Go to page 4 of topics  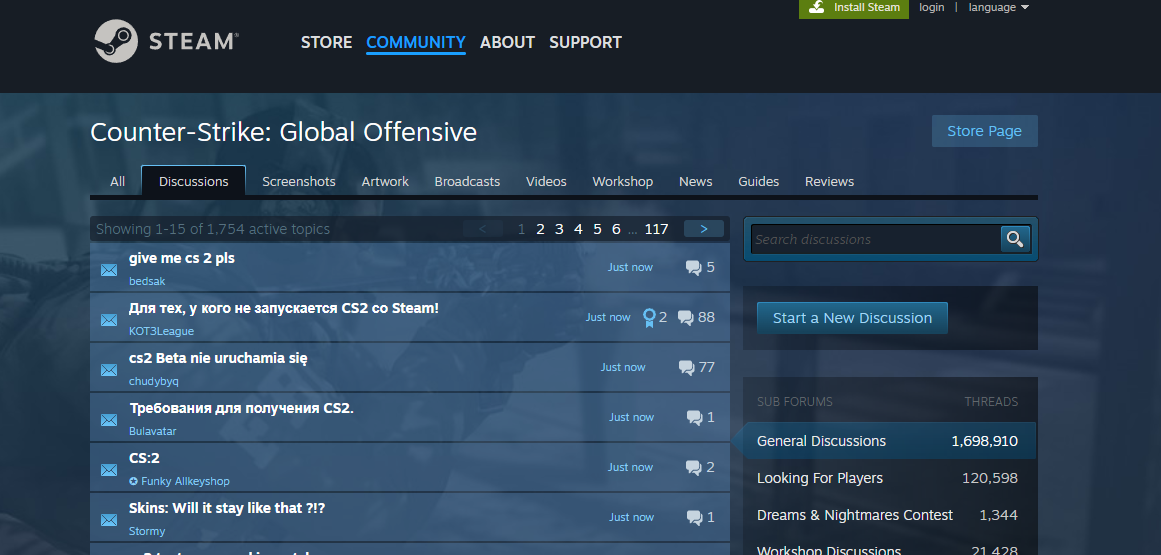pyautogui.click(x=578, y=229)
